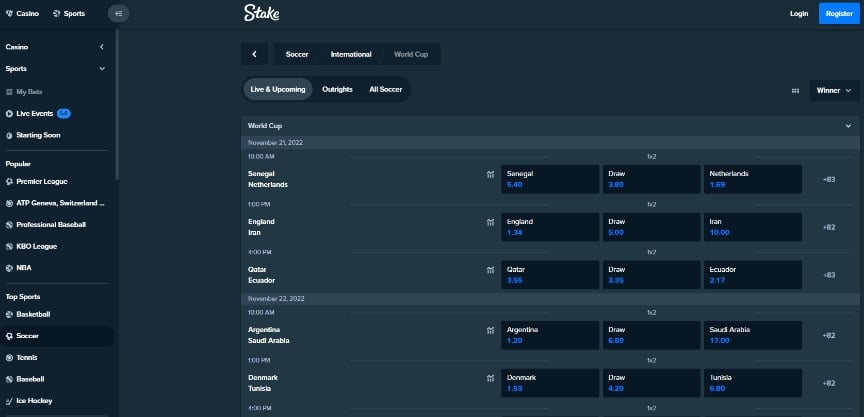Open the Senegal vs Netherlands match page
This screenshot has width=864, height=417.
tap(268, 179)
